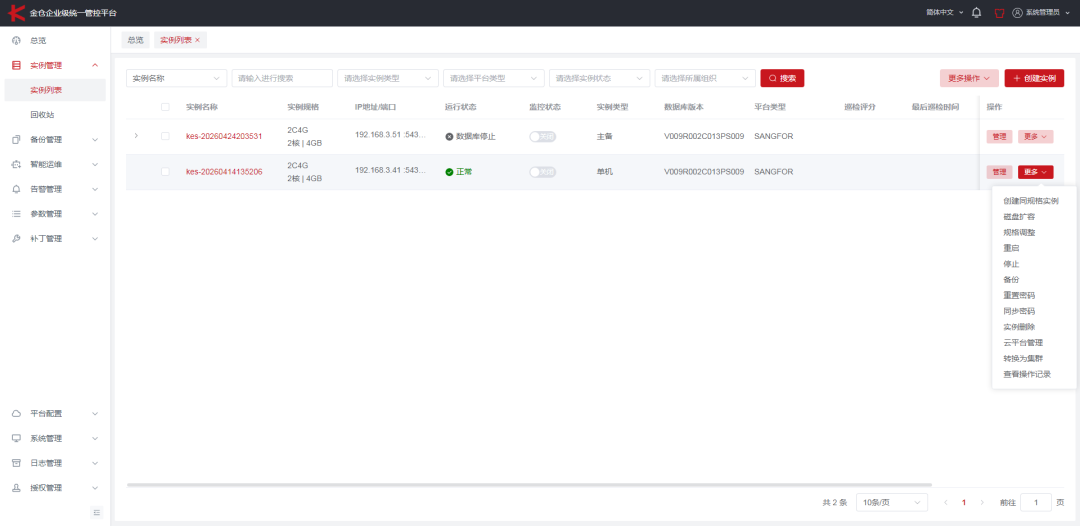Click the 系统管理 monitor icon
This screenshot has width=1080, height=526.
[17, 439]
